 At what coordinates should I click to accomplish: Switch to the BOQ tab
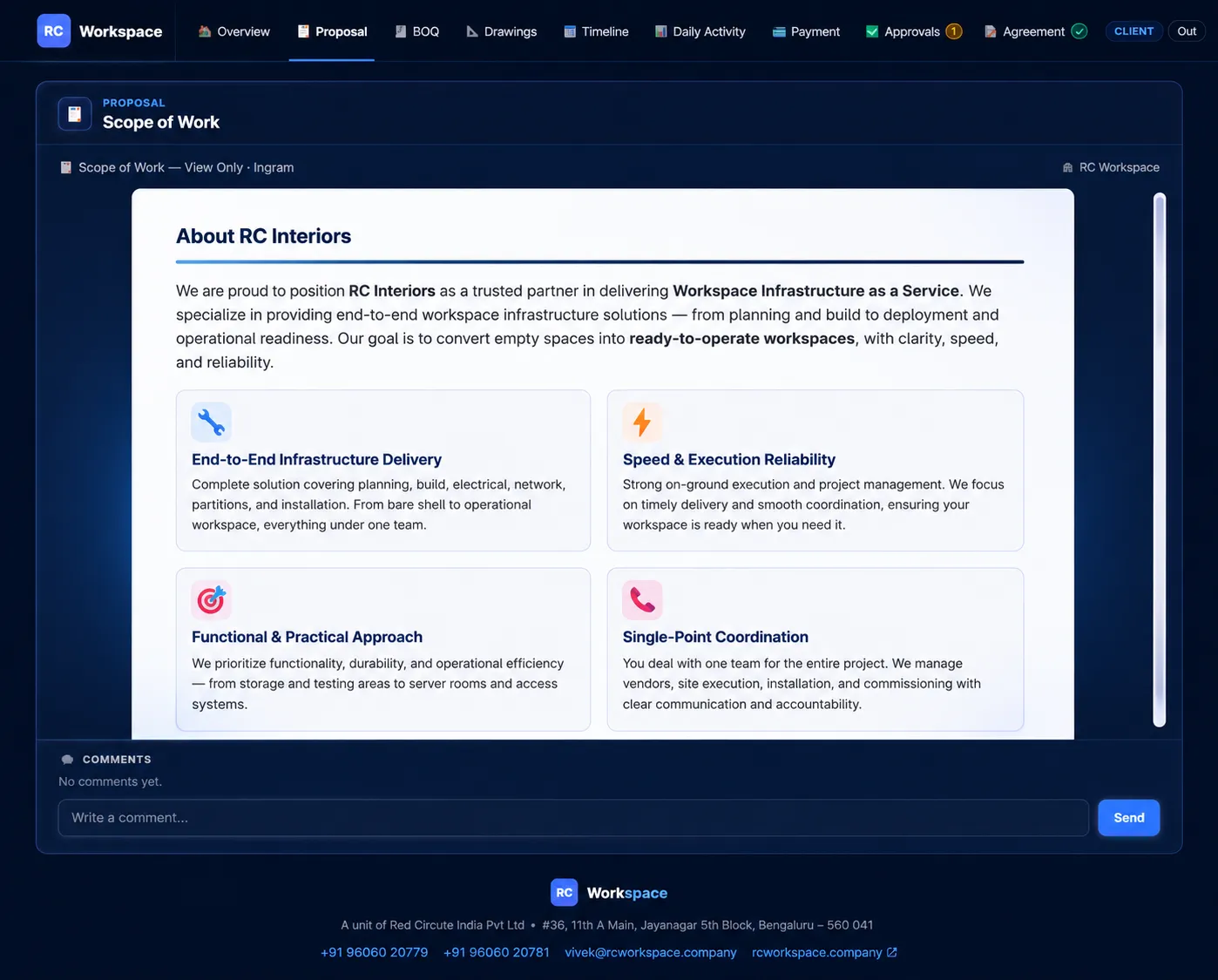click(416, 31)
